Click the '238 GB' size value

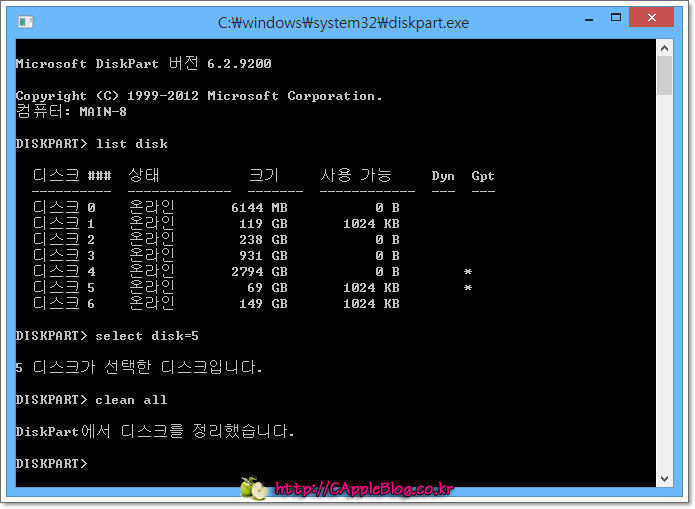tap(263, 239)
